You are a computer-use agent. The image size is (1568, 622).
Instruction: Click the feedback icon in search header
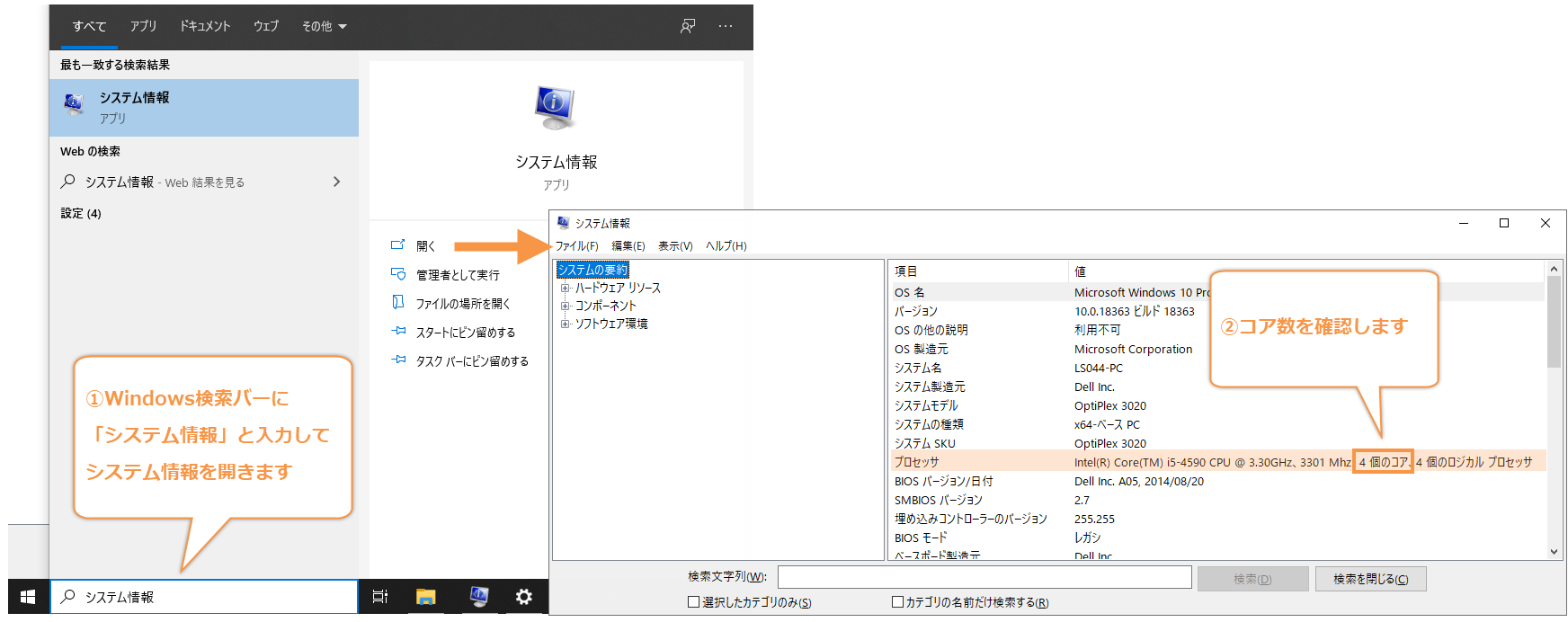point(688,26)
